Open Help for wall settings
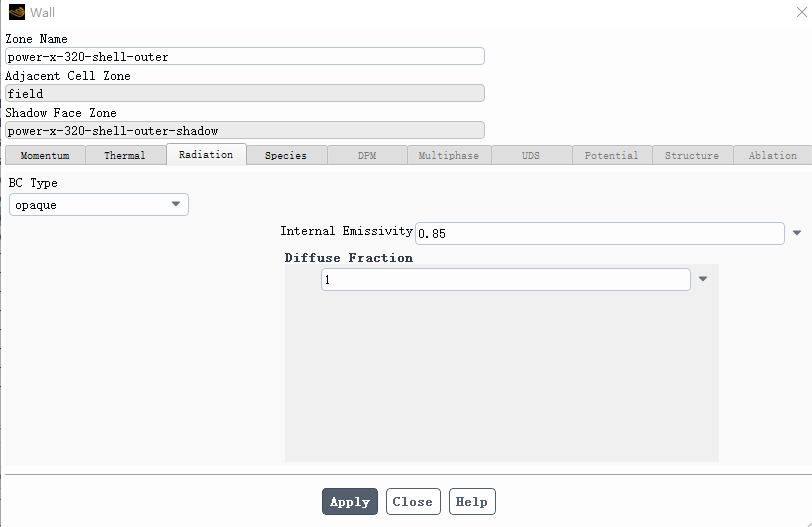The image size is (812, 527). (x=471, y=502)
